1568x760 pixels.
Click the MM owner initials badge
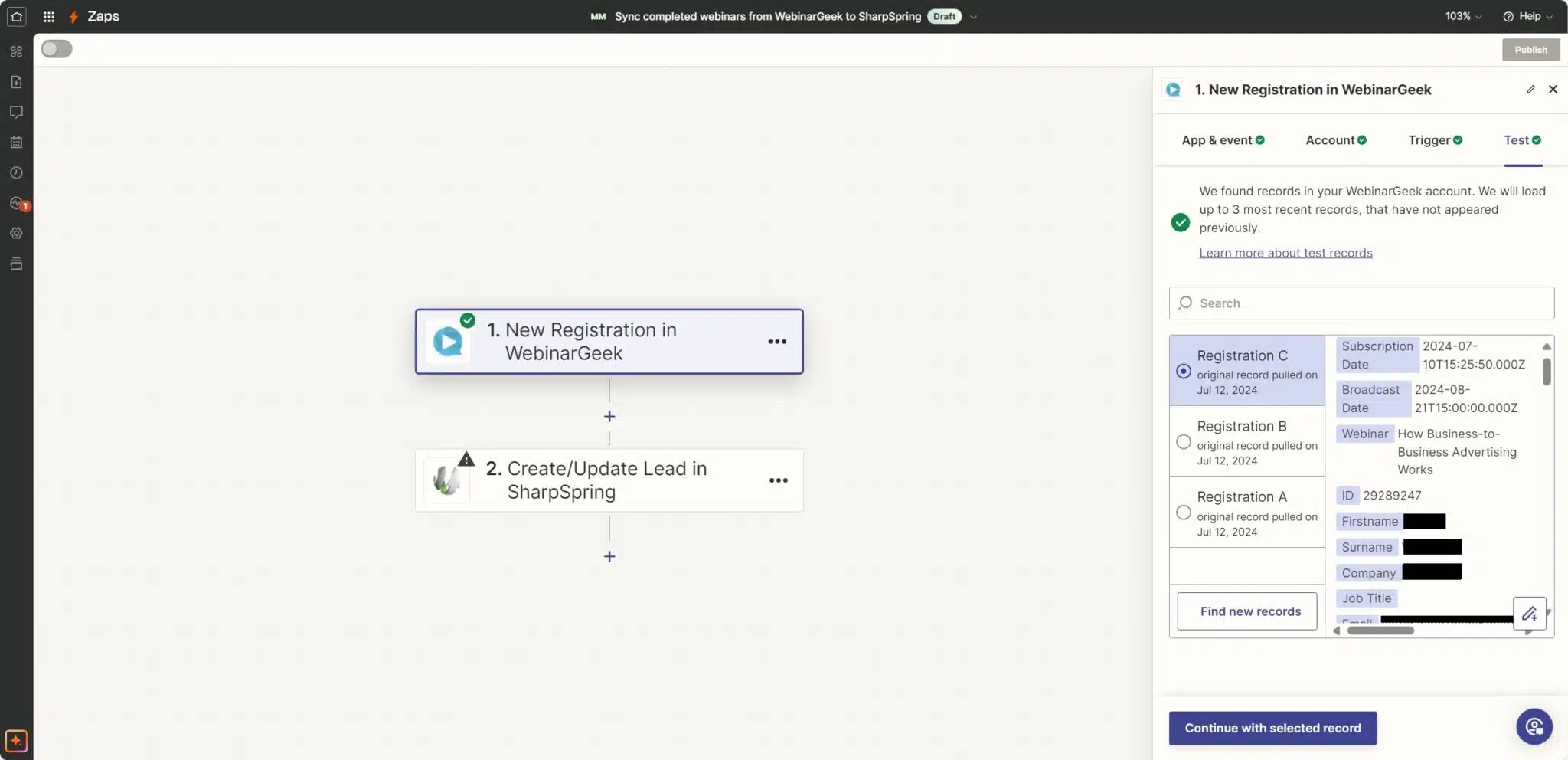click(598, 16)
